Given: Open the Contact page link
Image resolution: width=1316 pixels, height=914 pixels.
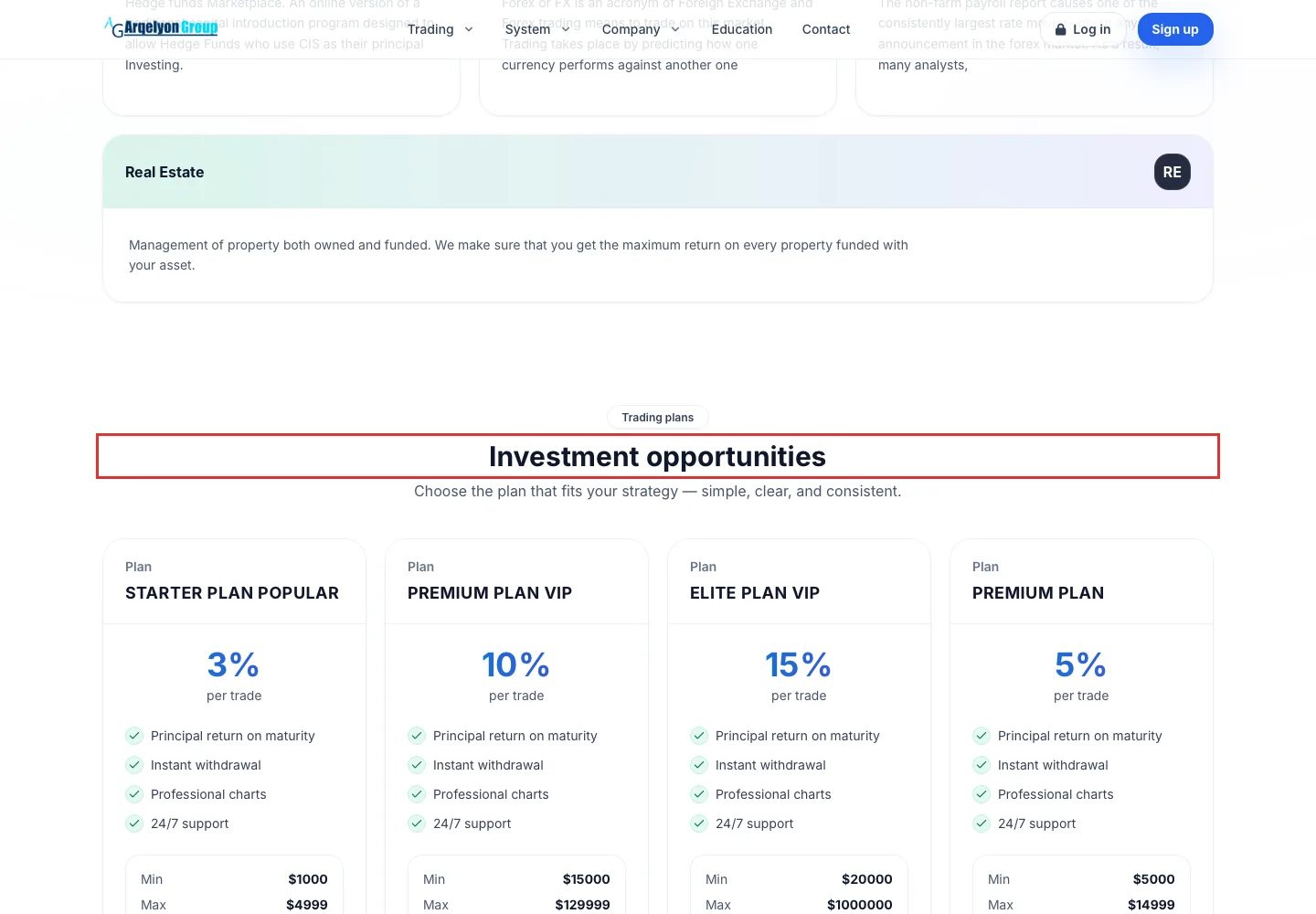Looking at the screenshot, I should pyautogui.click(x=826, y=29).
